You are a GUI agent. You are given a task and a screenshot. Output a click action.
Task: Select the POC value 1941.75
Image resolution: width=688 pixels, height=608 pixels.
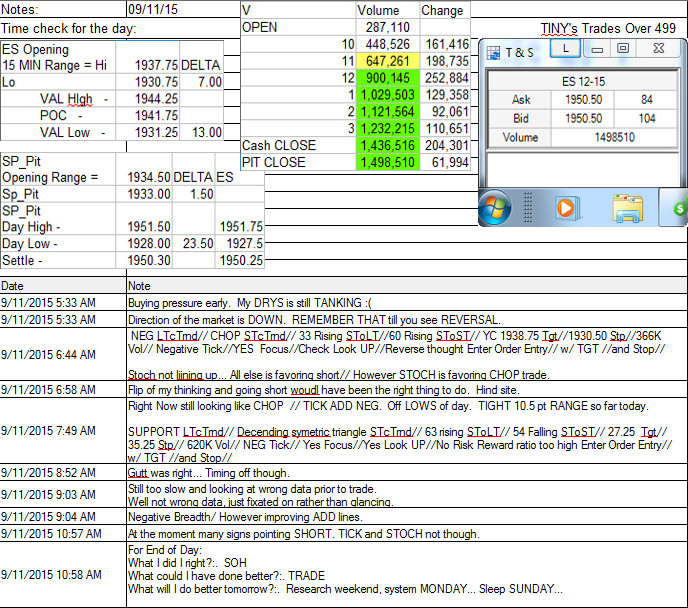point(148,115)
